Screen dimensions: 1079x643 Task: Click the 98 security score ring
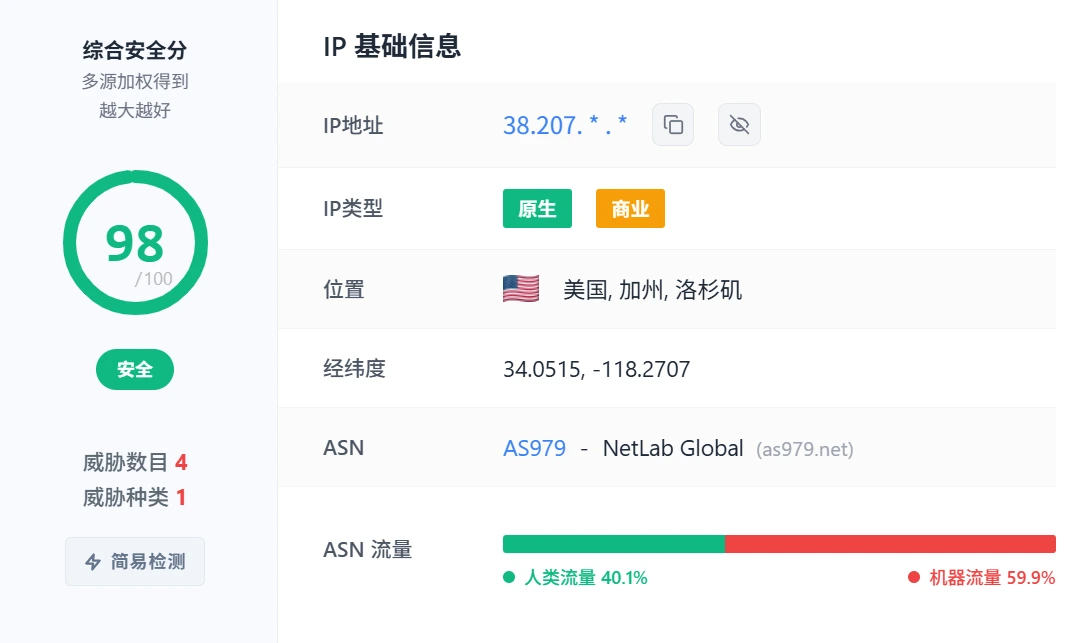(135, 242)
